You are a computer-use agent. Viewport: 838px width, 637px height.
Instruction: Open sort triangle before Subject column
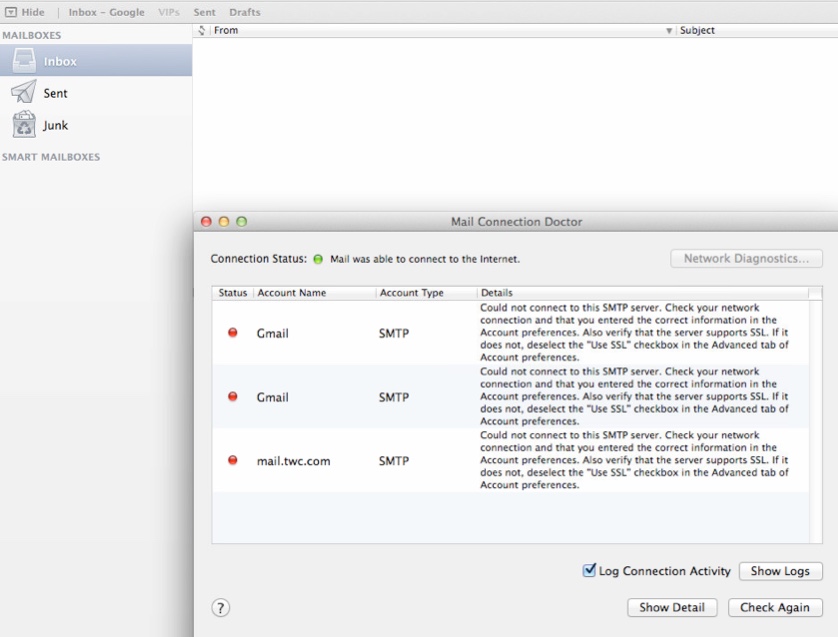pyautogui.click(x=669, y=31)
